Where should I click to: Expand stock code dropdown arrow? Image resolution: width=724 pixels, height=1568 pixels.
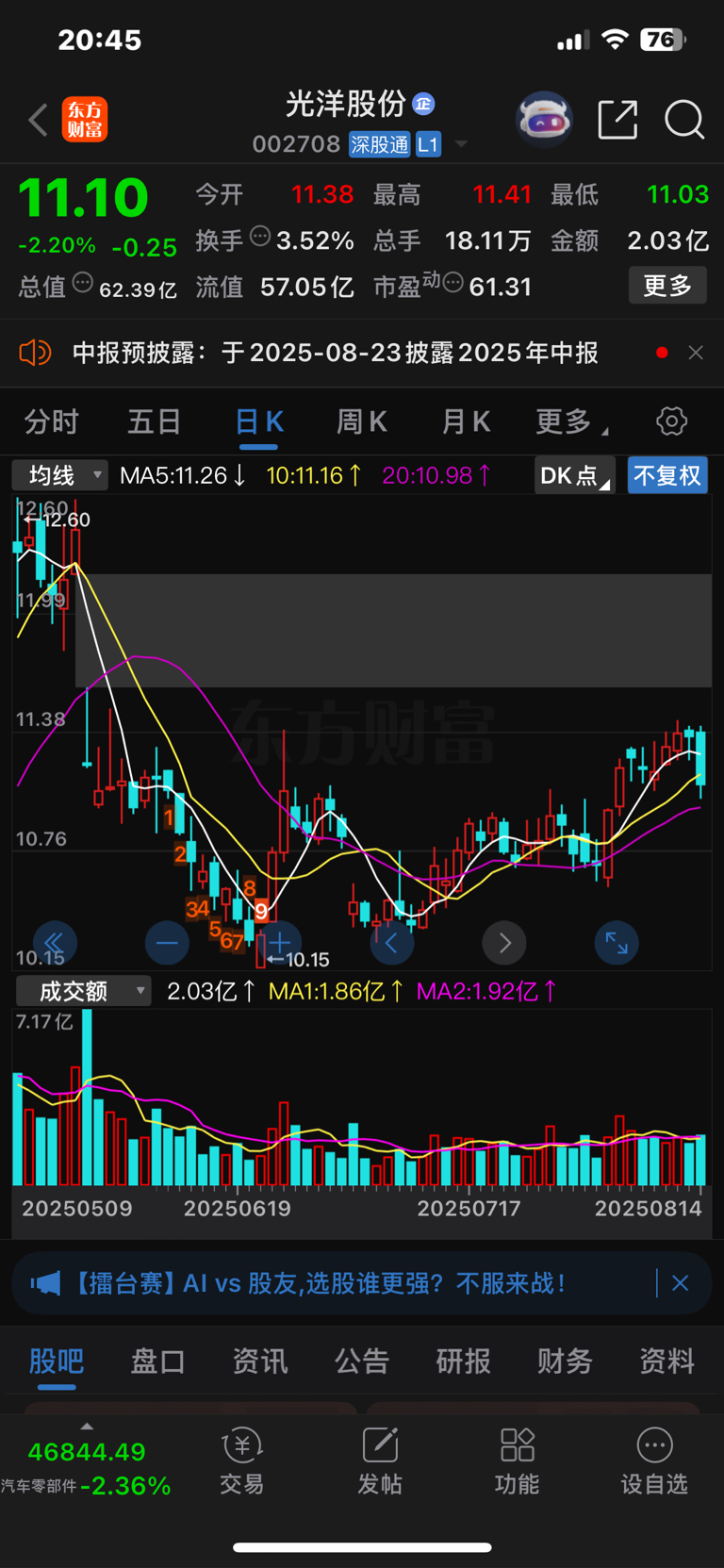(x=461, y=144)
